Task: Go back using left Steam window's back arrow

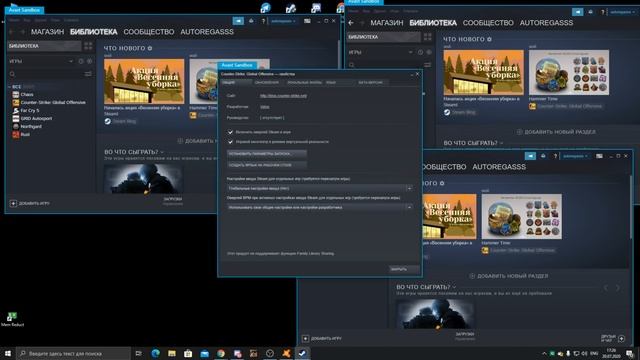Action: point(12,31)
